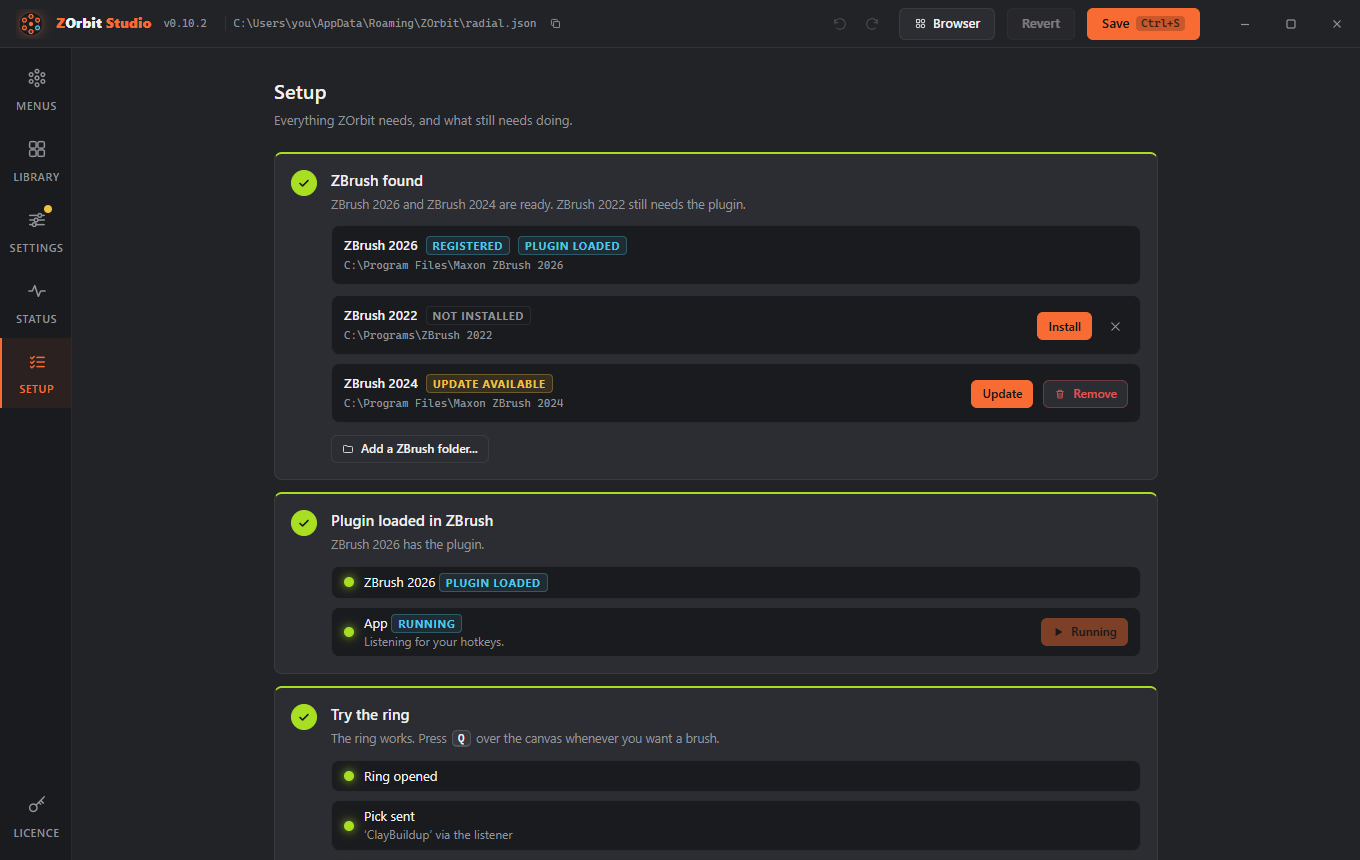Select the Maxon ZBrush 2026 path text
This screenshot has height=860, width=1360.
pyautogui.click(x=454, y=266)
